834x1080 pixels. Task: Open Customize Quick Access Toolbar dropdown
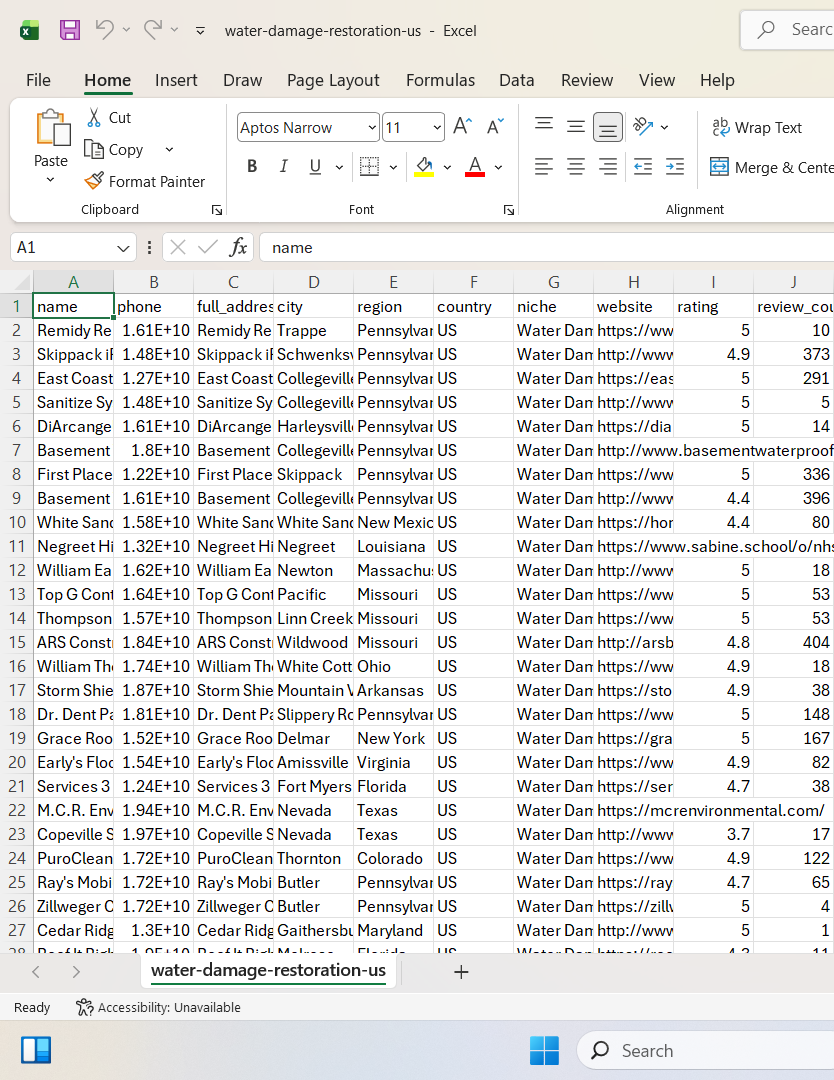point(200,30)
